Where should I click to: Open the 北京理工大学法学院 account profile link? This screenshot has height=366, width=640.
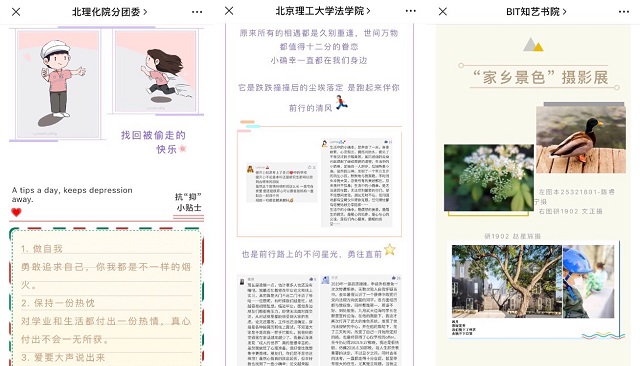click(x=322, y=11)
